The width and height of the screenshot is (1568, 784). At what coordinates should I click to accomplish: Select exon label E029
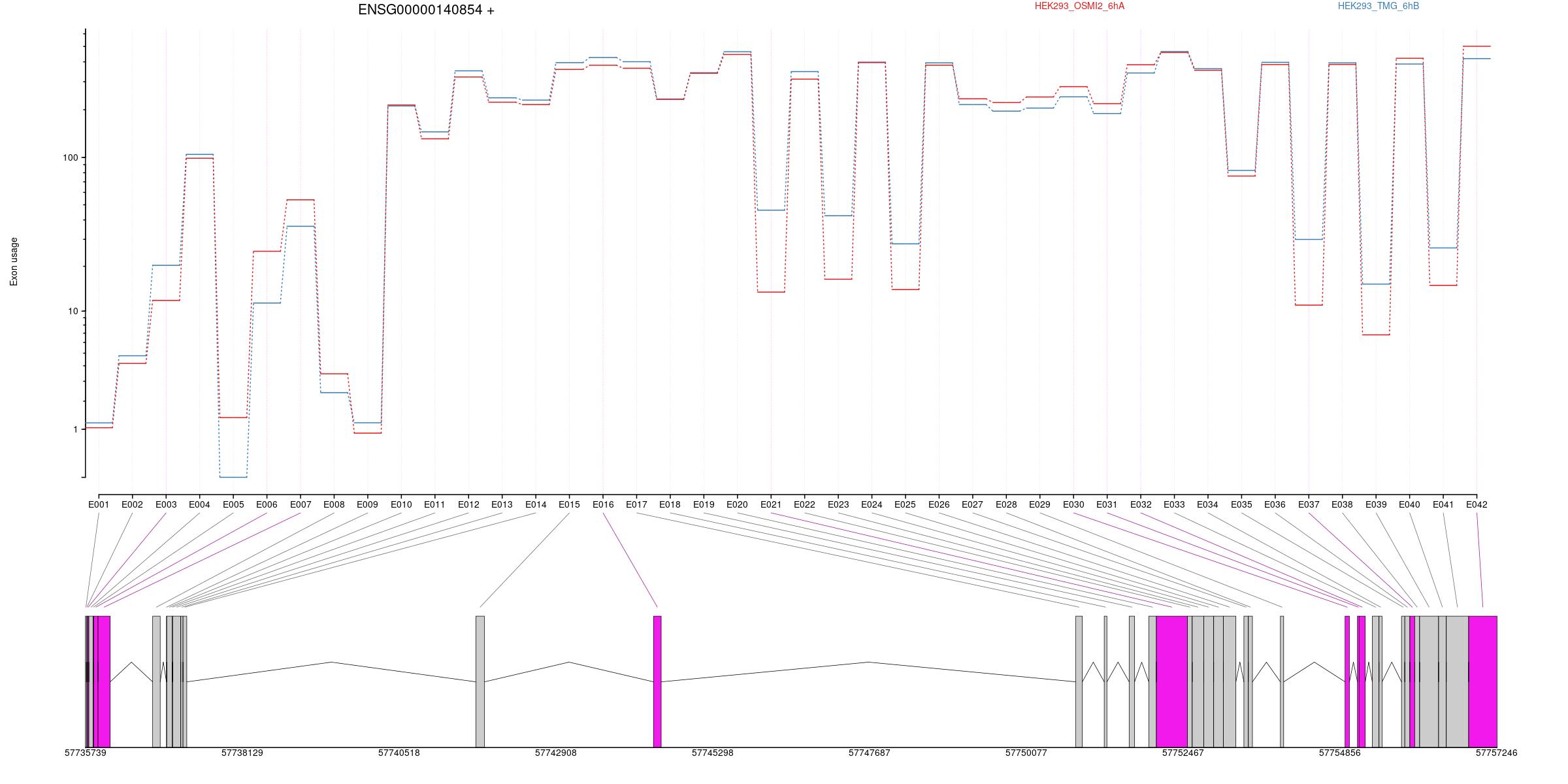pos(1039,504)
